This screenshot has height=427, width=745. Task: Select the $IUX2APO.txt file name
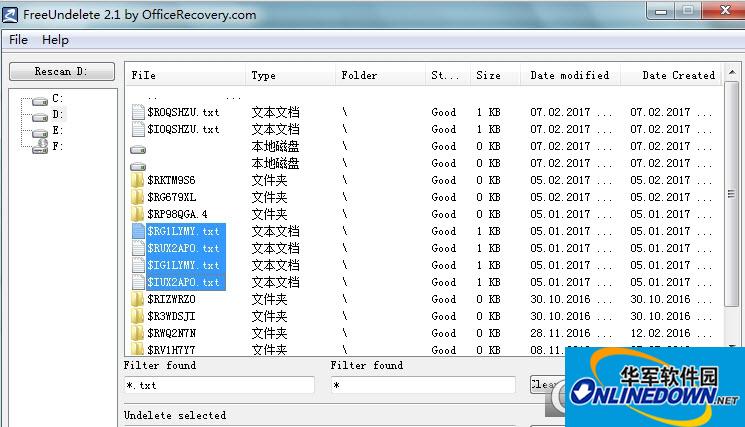(183, 282)
